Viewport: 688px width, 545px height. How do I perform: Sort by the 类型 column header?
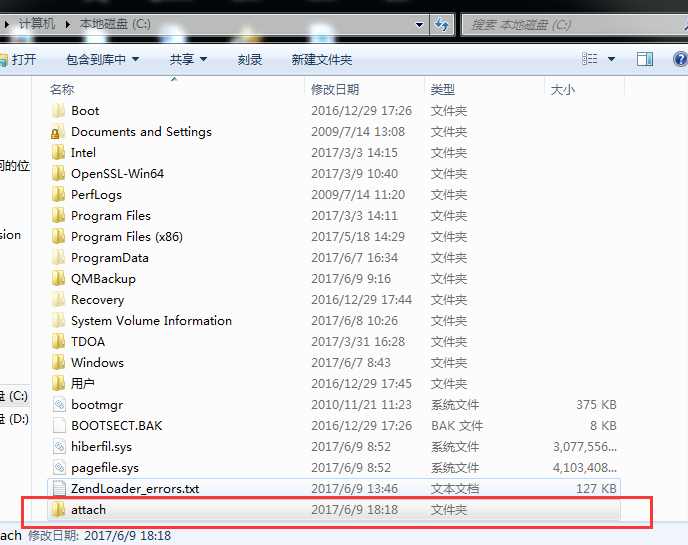(443, 90)
